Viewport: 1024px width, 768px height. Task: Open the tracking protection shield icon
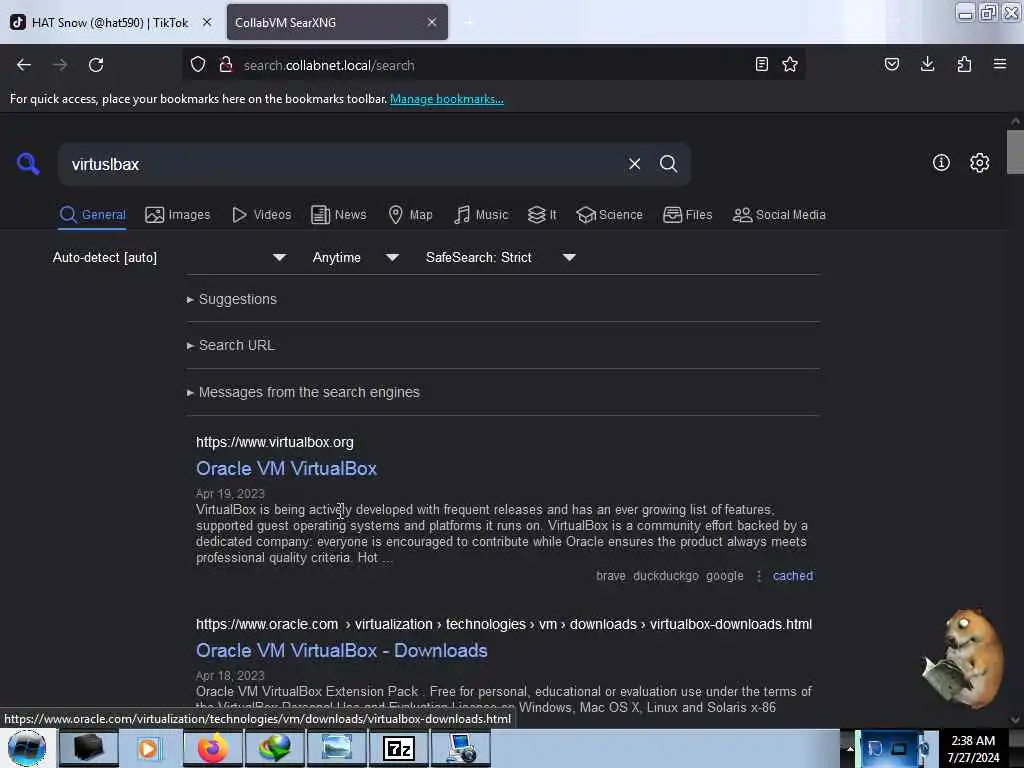tap(198, 64)
